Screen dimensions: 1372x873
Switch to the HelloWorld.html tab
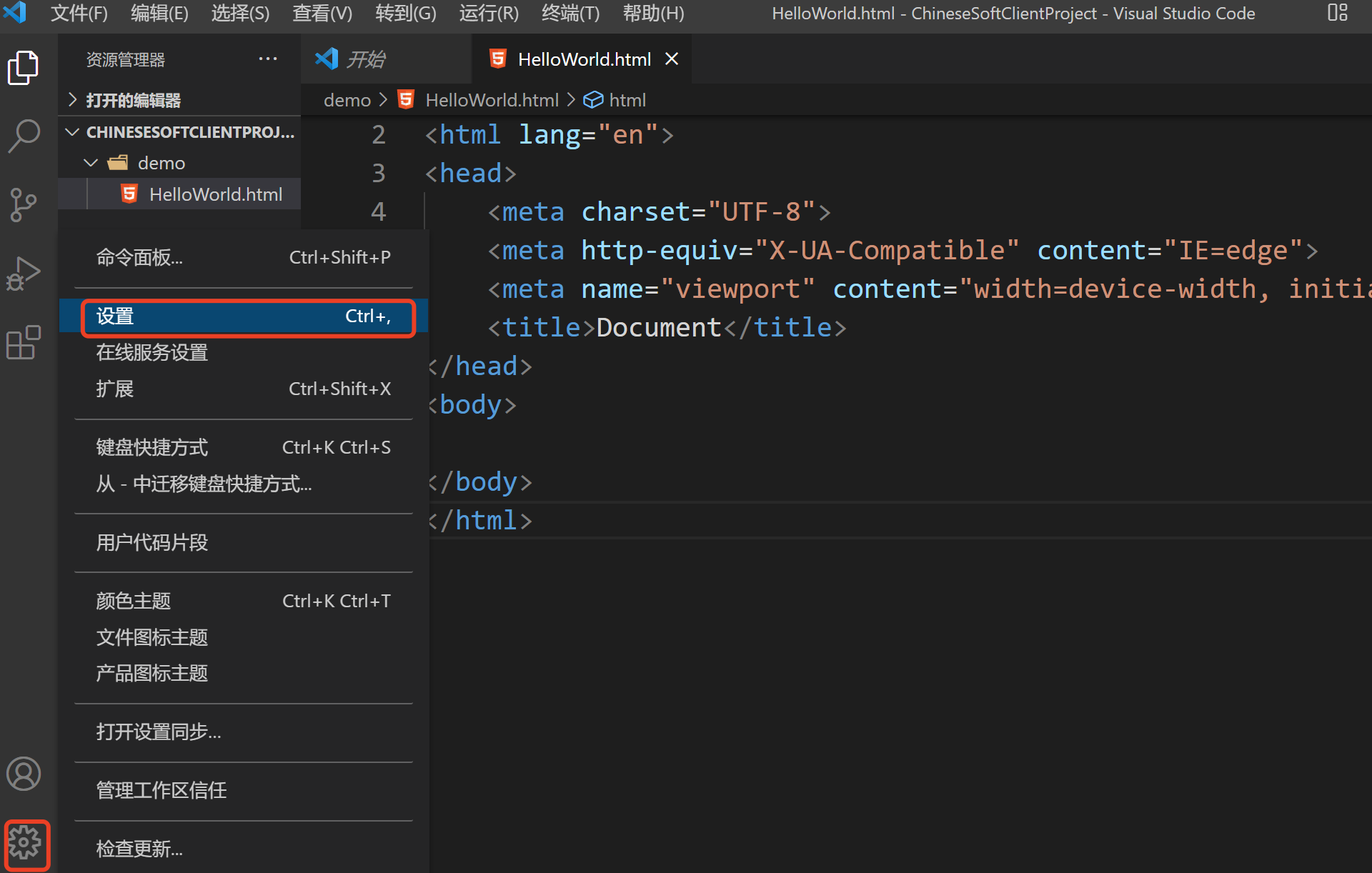tap(582, 59)
